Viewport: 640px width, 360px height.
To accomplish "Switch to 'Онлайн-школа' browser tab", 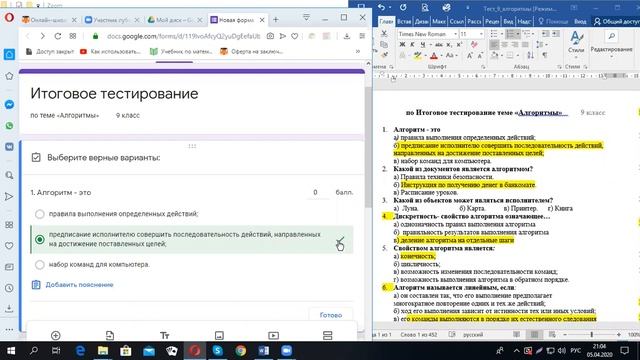I will pyautogui.click(x=49, y=20).
